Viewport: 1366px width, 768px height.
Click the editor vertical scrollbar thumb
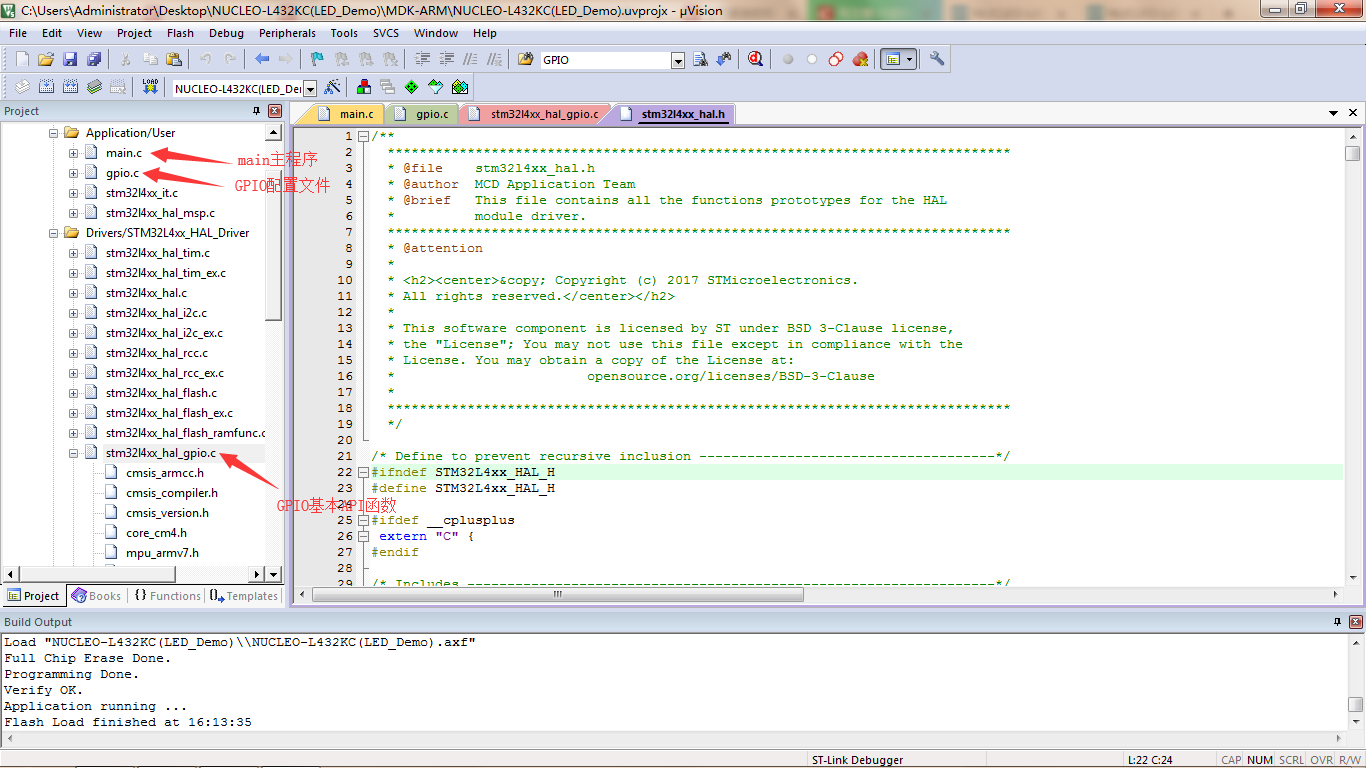(1353, 153)
